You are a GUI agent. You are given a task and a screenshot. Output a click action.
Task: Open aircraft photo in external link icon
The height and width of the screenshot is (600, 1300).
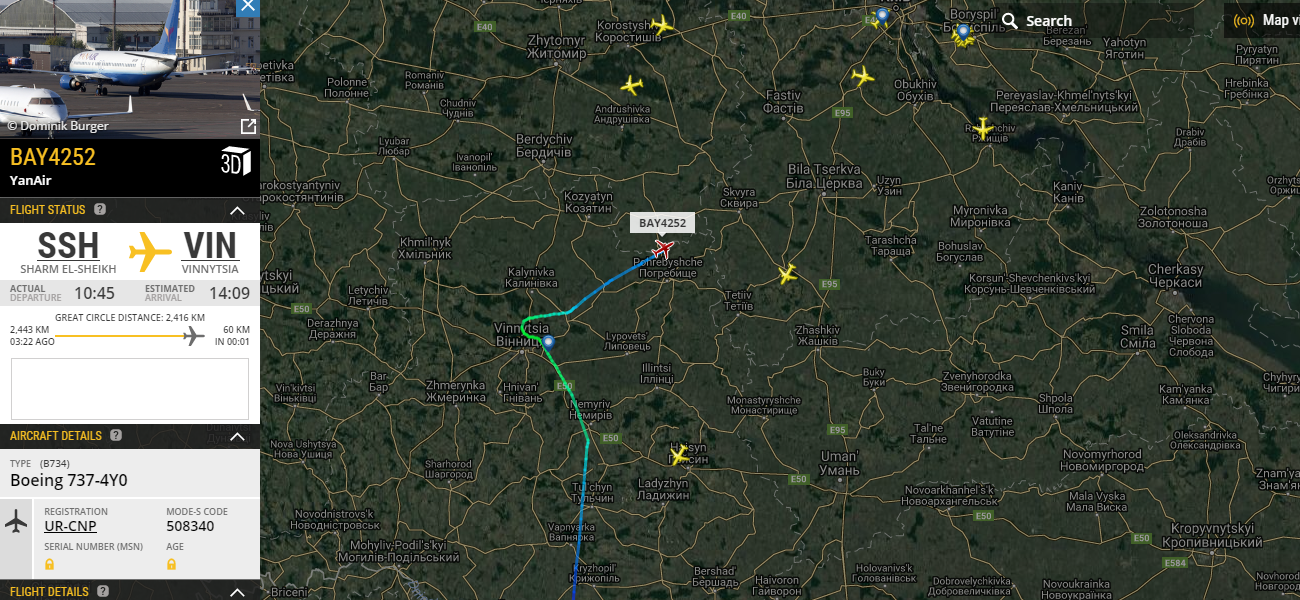pos(248,126)
